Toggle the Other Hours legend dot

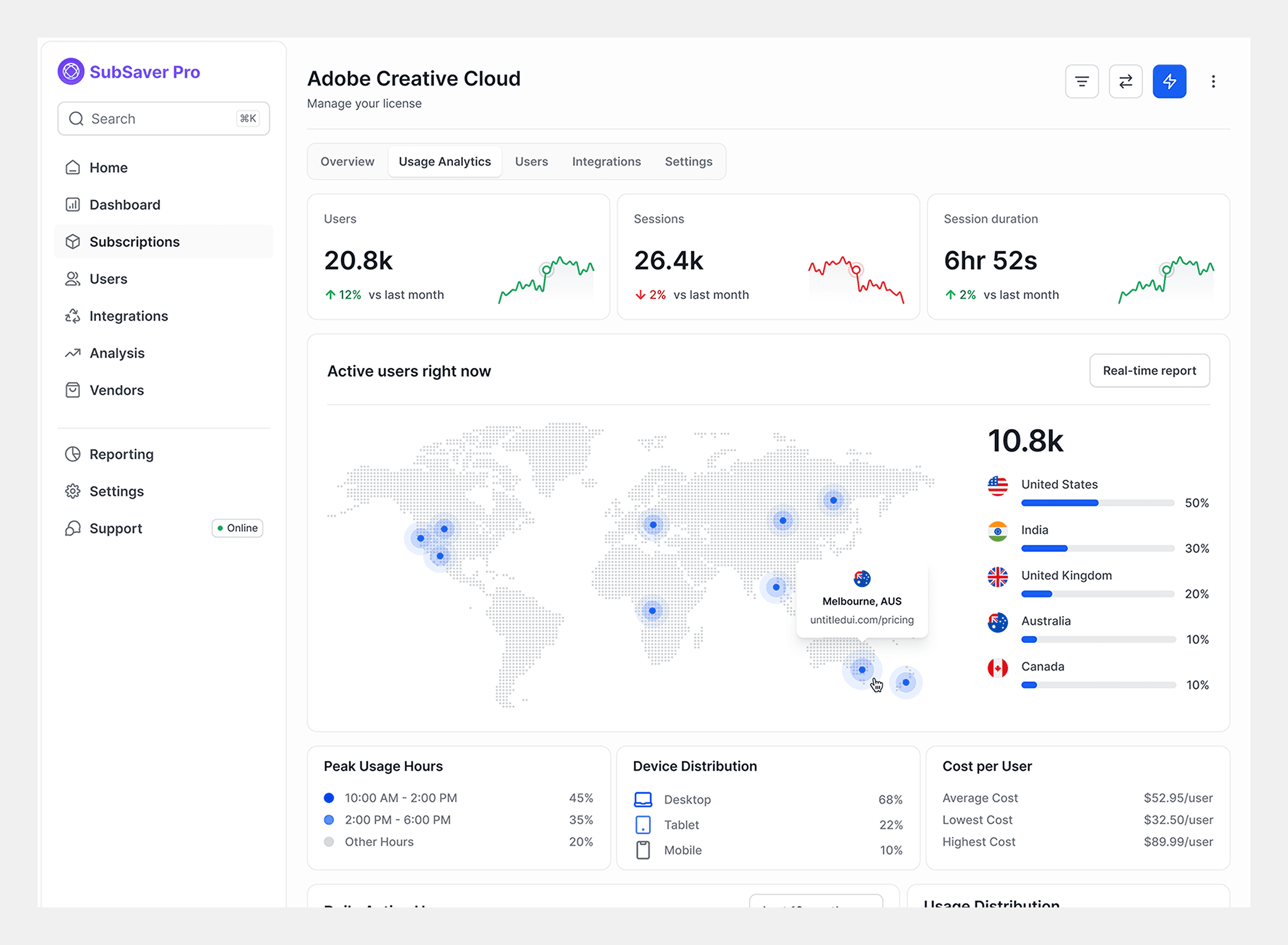coord(330,841)
